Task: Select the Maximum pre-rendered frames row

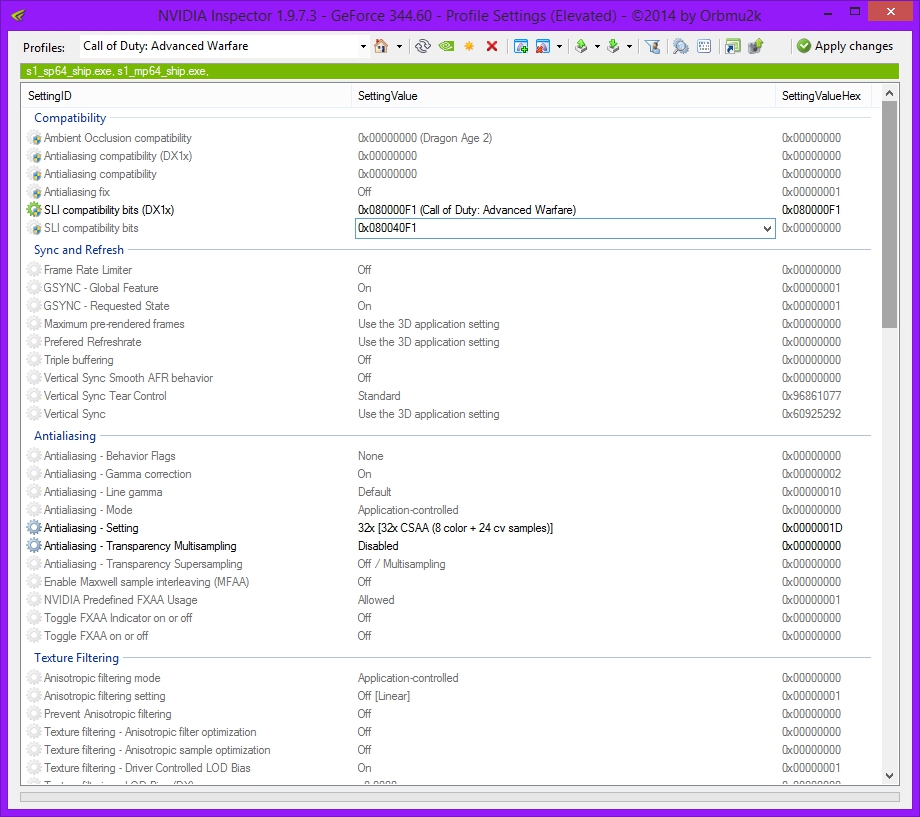Action: pos(448,324)
